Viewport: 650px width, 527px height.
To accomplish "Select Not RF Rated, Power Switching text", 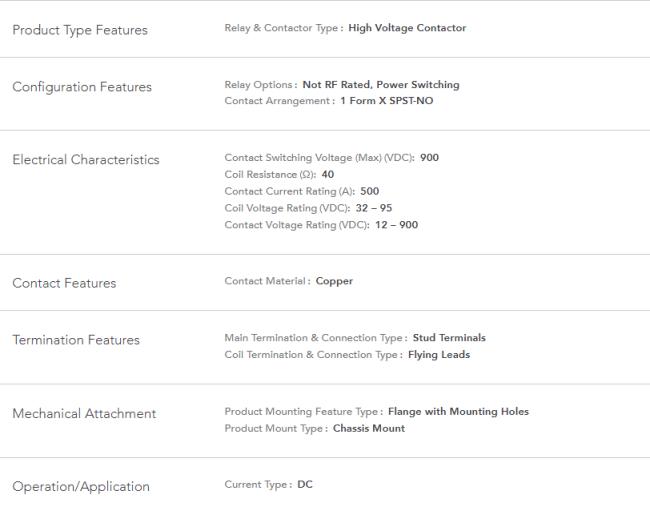I will tap(381, 85).
